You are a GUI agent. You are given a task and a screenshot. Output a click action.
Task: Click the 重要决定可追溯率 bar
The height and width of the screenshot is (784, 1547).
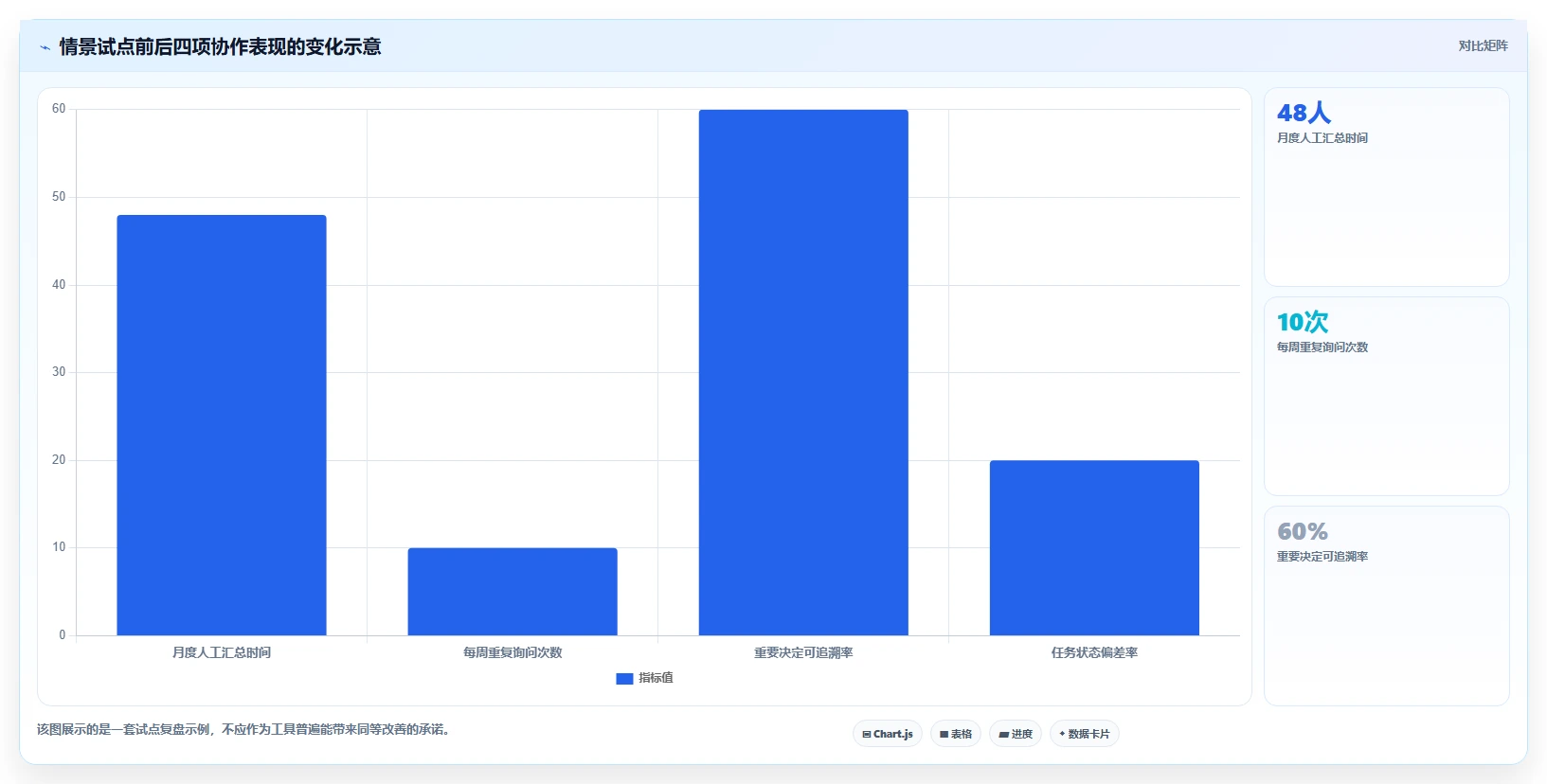click(x=803, y=372)
